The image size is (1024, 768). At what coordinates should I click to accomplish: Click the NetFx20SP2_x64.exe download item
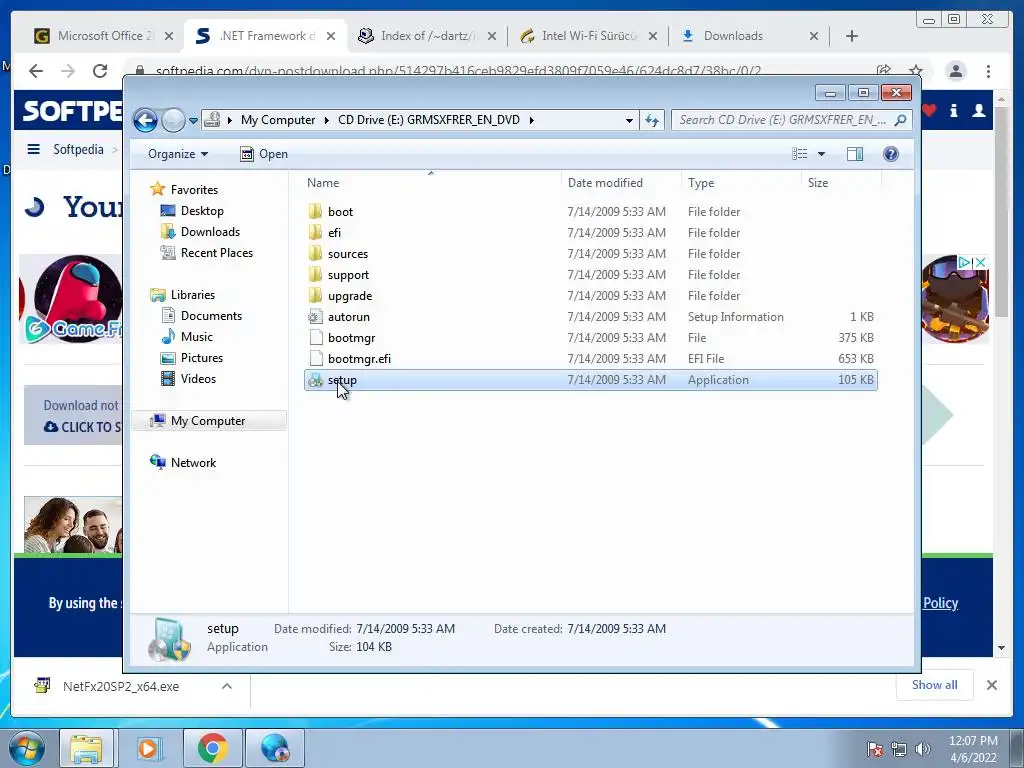pos(120,686)
